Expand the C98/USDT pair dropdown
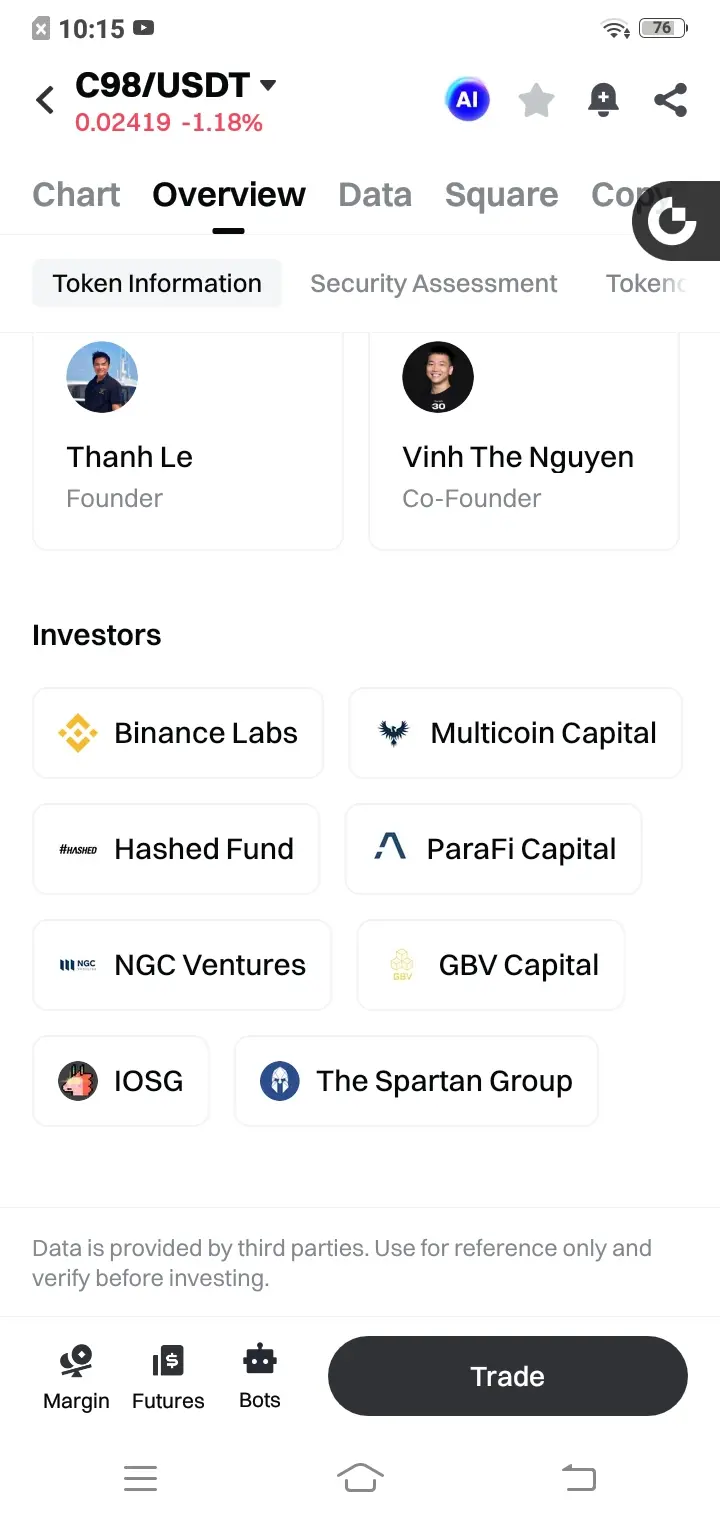Screen dimensions: 720x1520 267,86
